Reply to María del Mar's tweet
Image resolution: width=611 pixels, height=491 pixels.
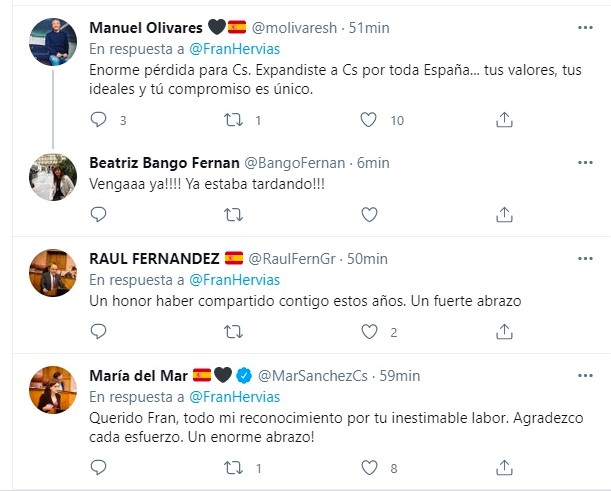tap(97, 467)
